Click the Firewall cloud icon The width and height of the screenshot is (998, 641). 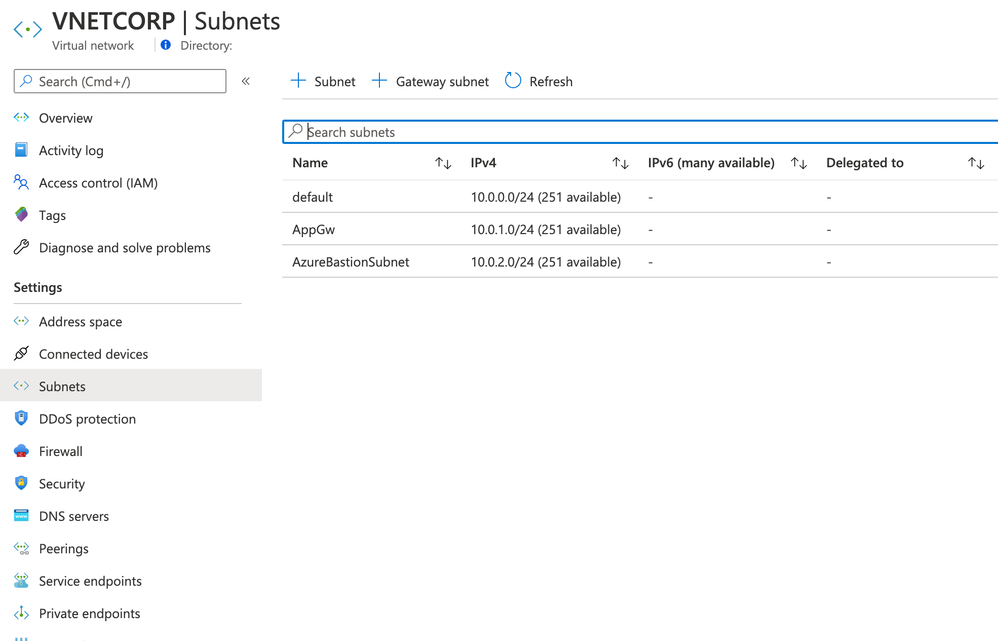(21, 451)
